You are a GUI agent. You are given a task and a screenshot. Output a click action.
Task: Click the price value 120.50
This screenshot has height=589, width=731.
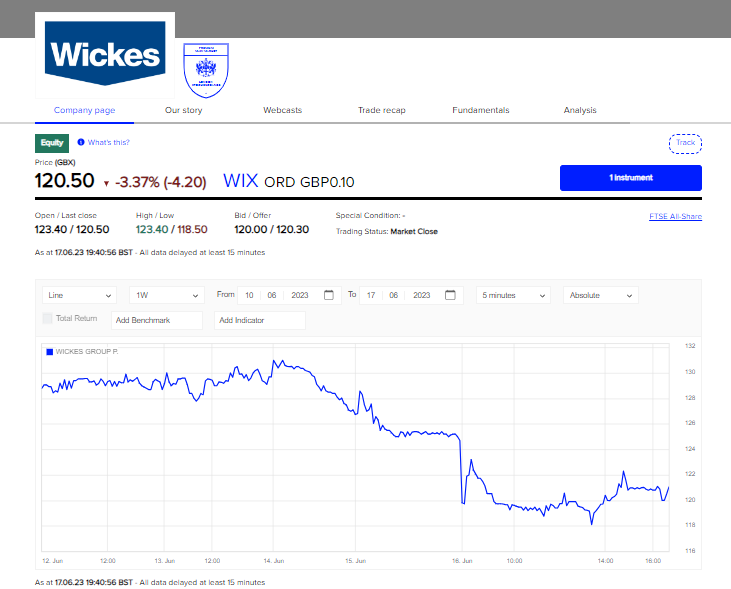tap(64, 180)
